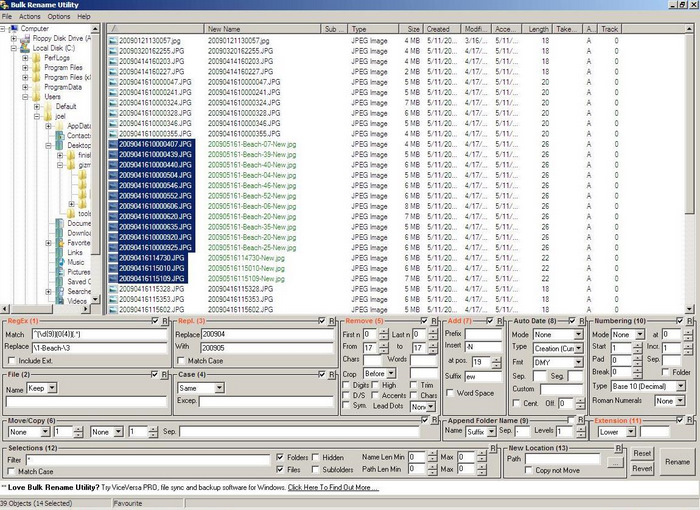
Task: Open the Options menu
Action: (59, 17)
